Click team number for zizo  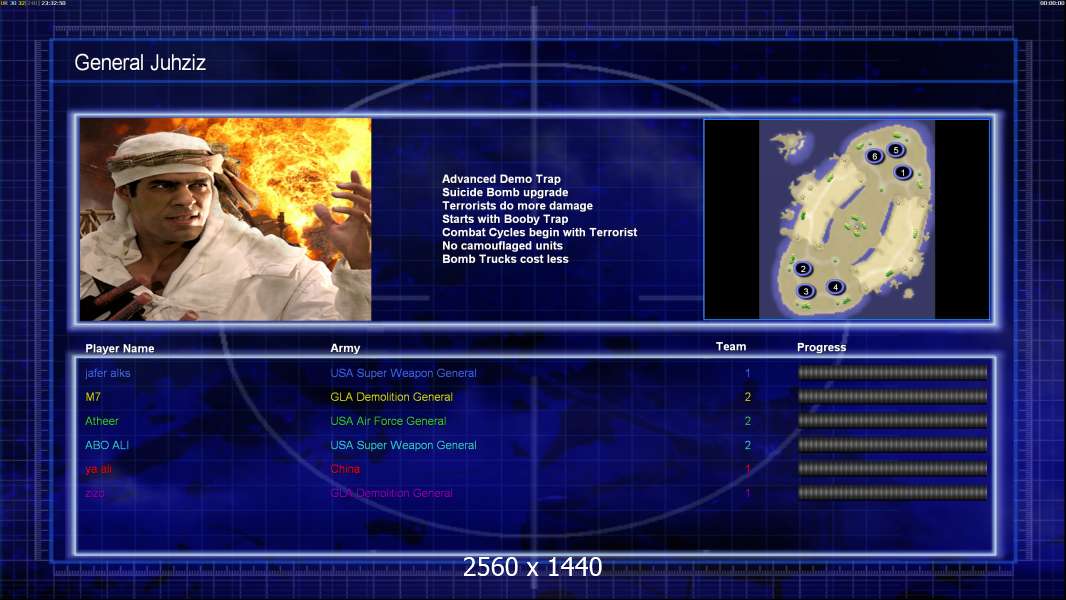click(748, 493)
